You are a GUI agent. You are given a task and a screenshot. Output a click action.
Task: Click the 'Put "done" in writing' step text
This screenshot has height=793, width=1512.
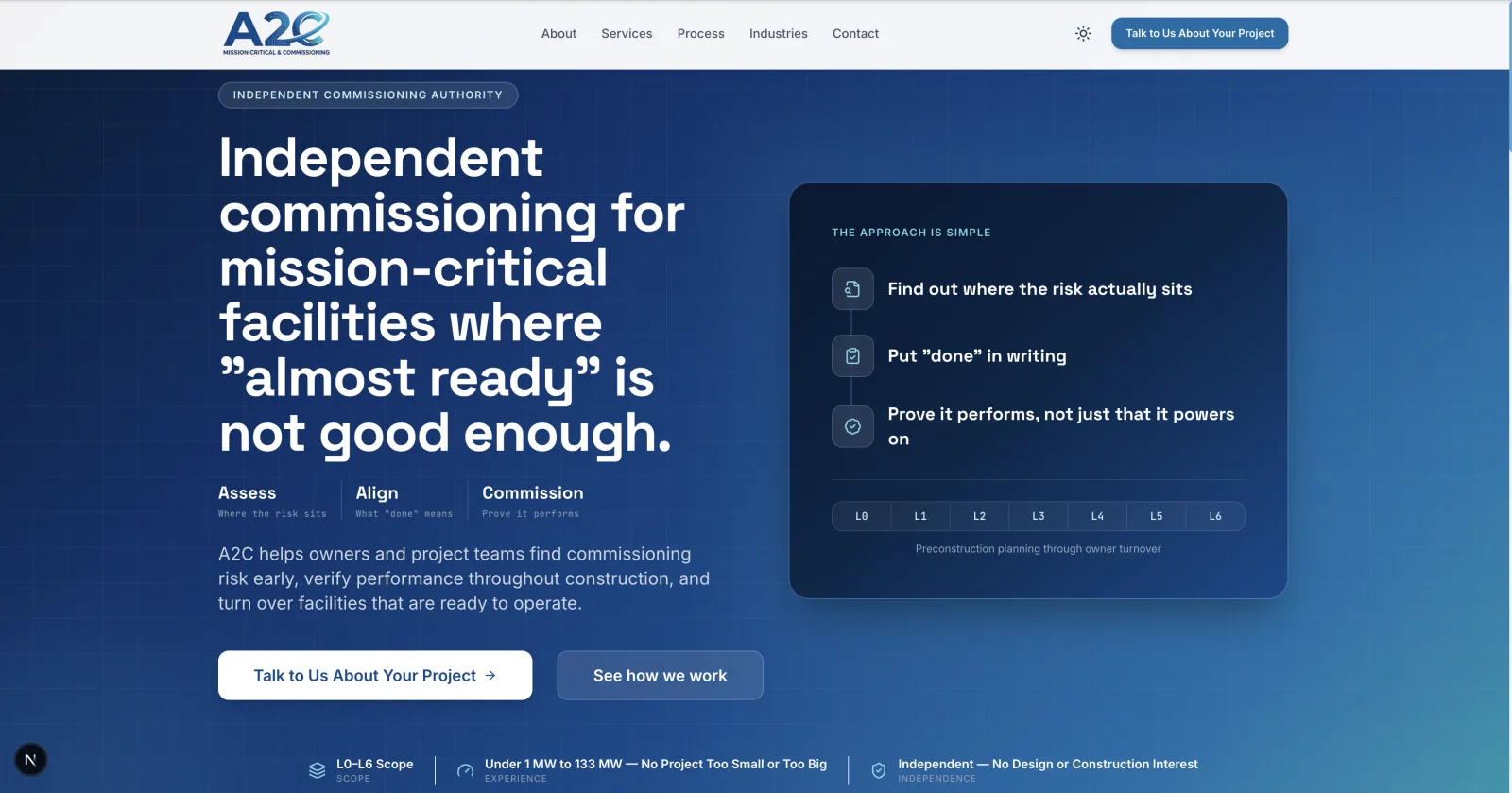click(977, 356)
